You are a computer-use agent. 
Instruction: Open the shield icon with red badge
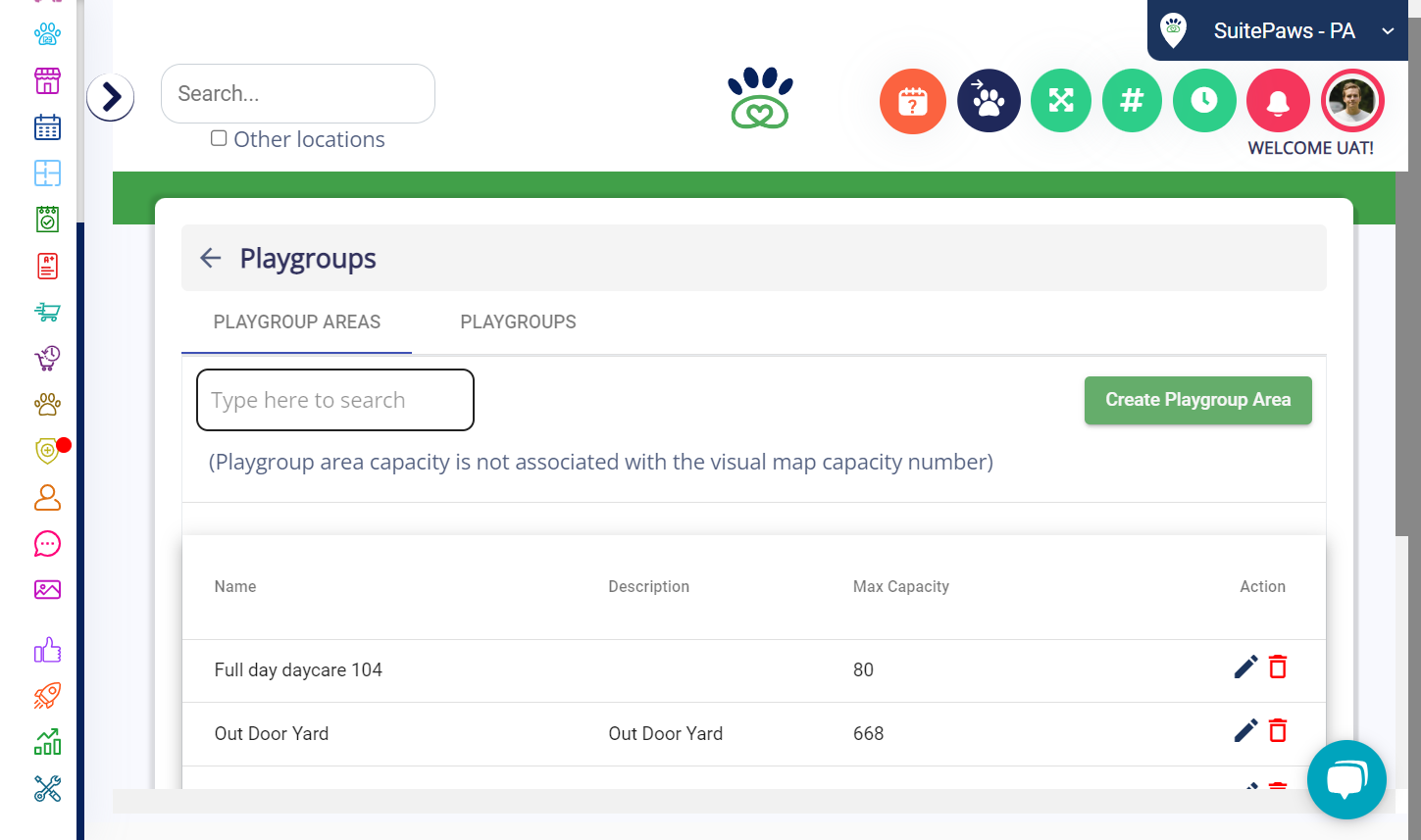pyautogui.click(x=49, y=451)
